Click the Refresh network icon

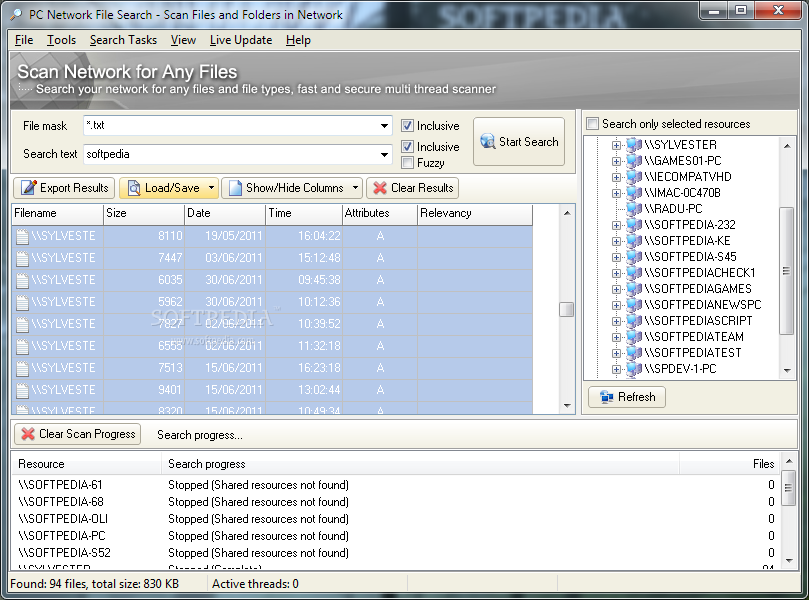pos(606,397)
